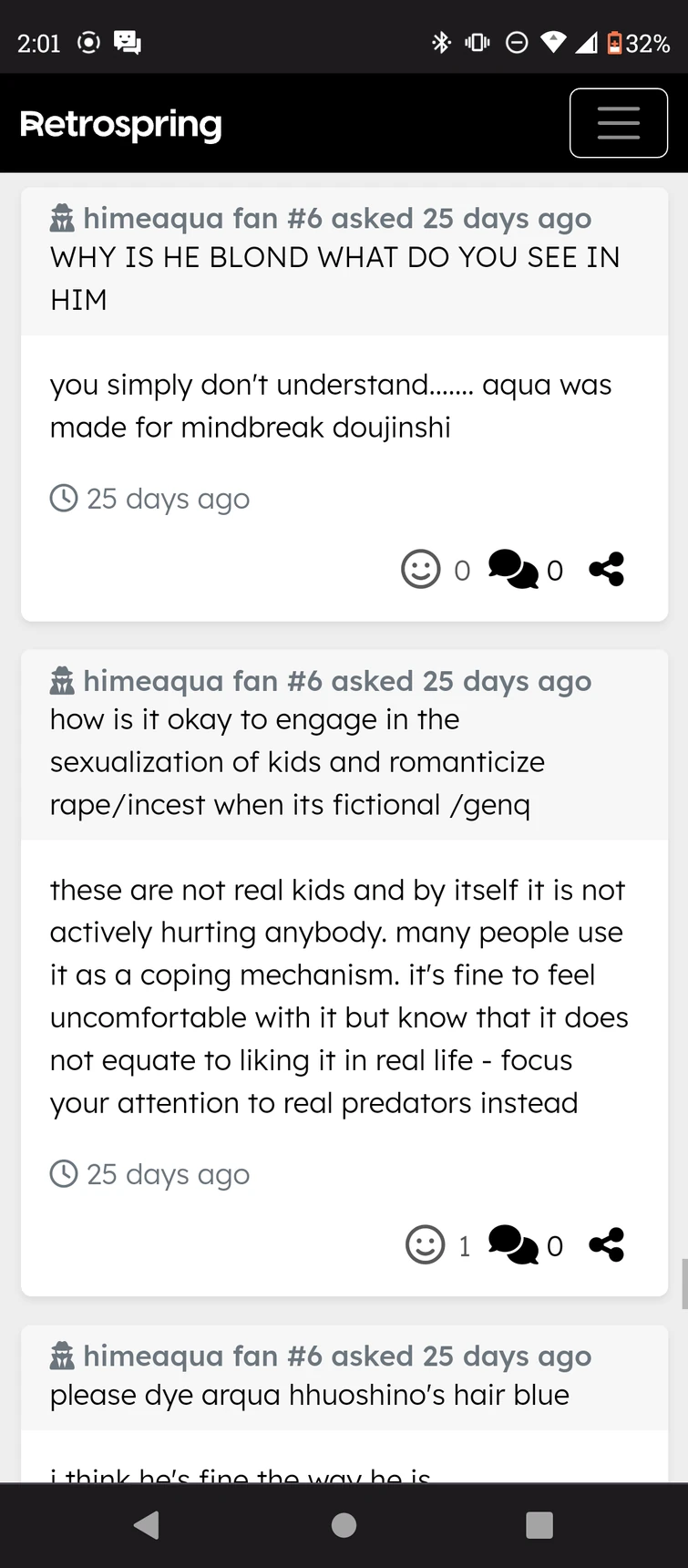Share the answer about real predators
Viewport: 688px width, 1568px height.
(x=606, y=1243)
